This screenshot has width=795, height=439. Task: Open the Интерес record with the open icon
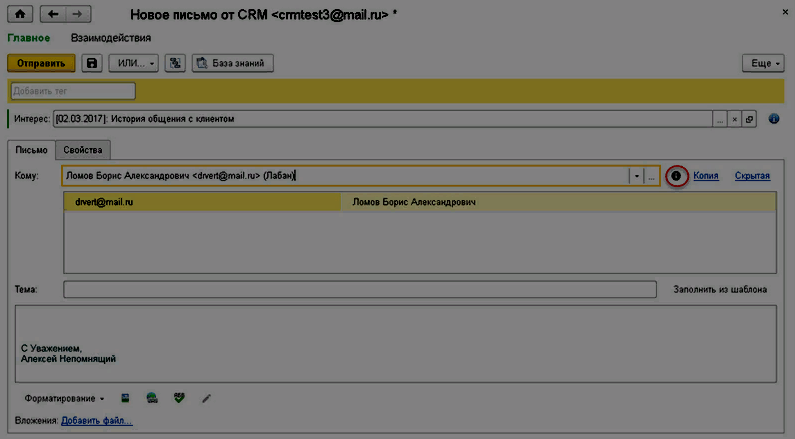coord(750,119)
